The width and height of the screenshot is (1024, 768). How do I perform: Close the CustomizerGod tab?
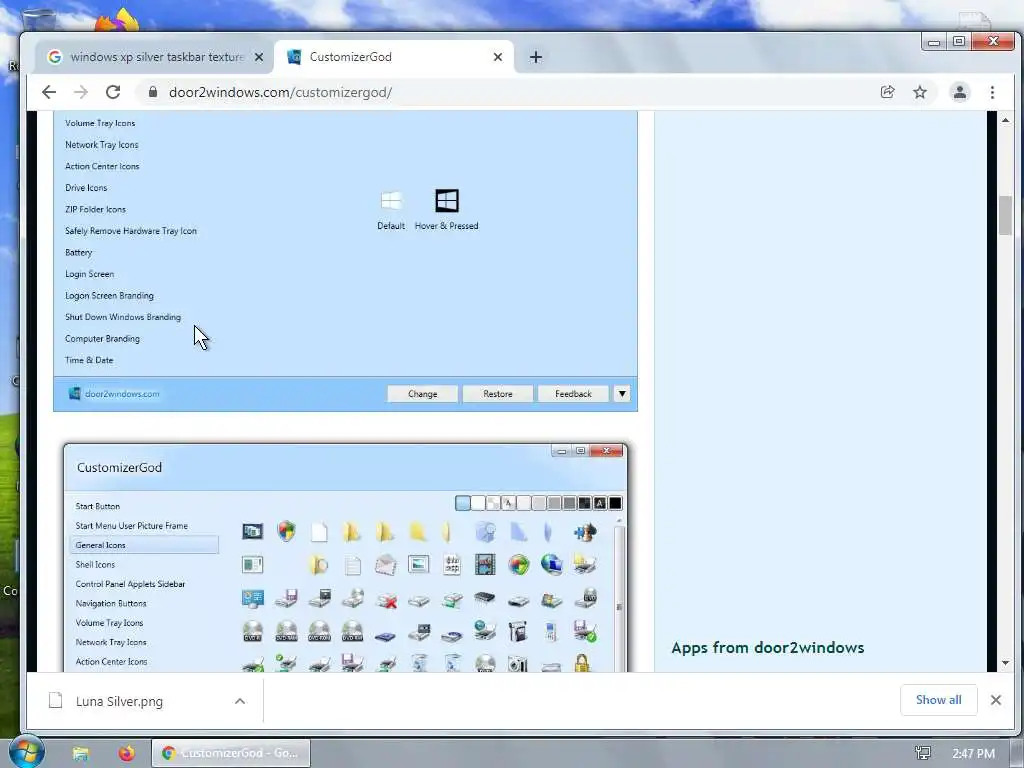(x=498, y=57)
